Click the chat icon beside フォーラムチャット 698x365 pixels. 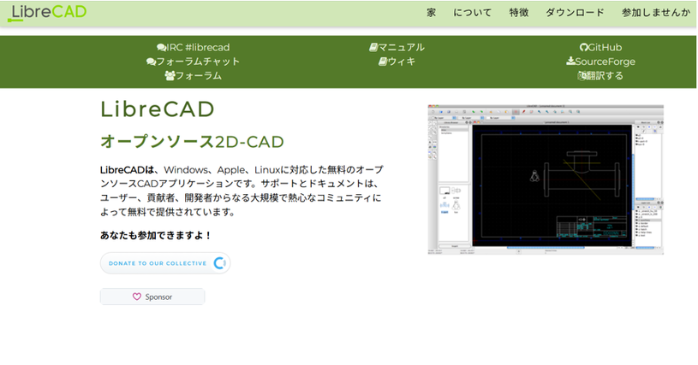pos(151,62)
